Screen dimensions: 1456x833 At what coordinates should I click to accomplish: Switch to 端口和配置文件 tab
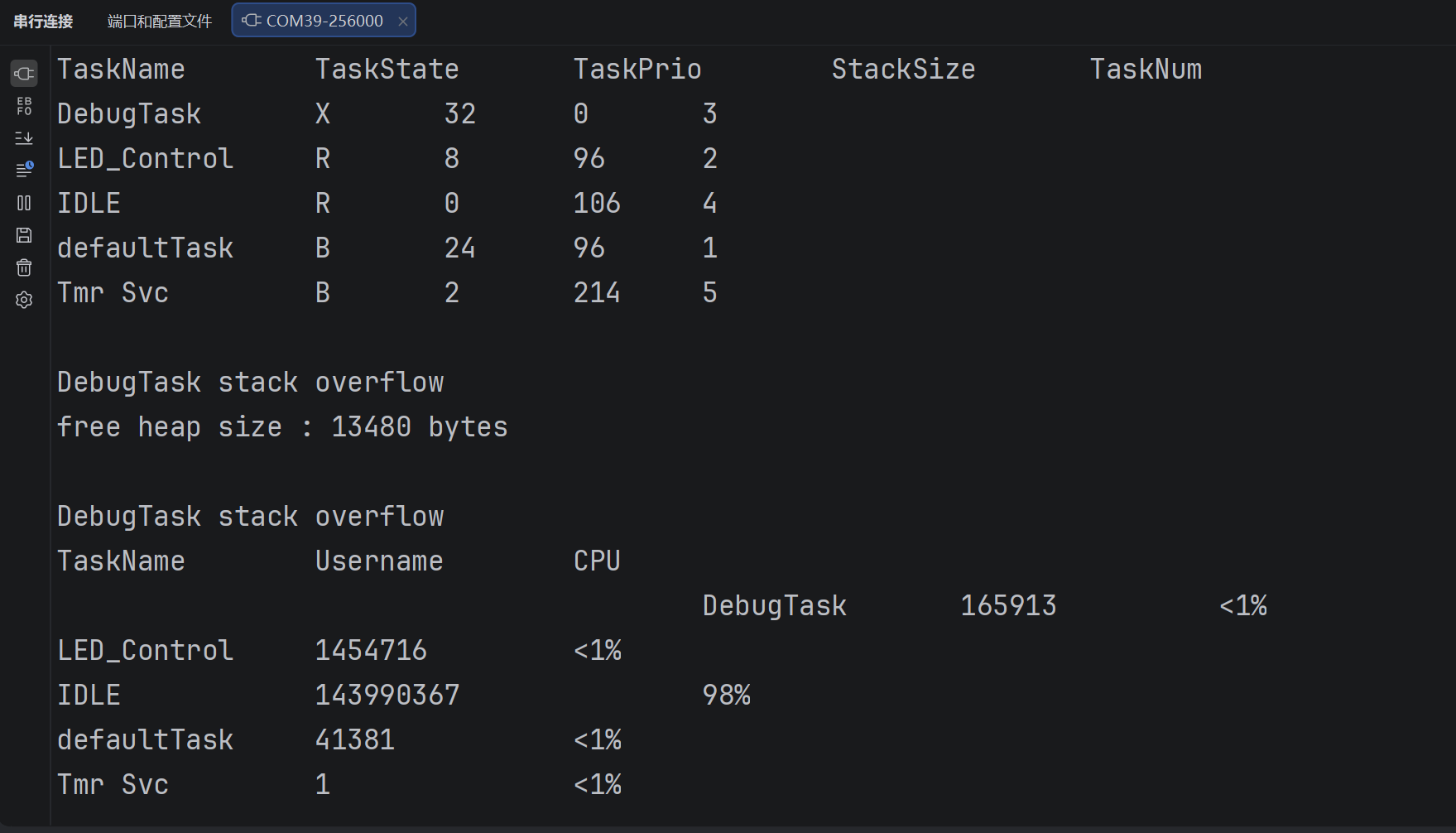[160, 21]
